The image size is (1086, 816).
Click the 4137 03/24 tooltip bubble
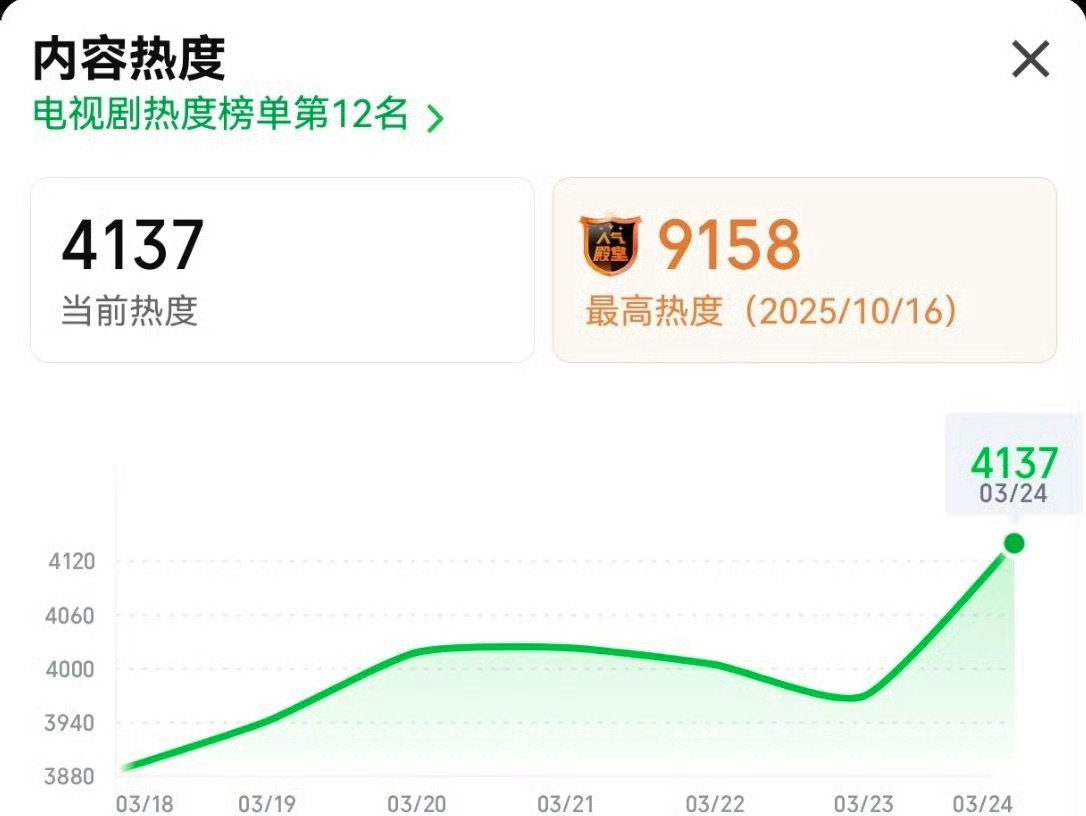click(1014, 463)
